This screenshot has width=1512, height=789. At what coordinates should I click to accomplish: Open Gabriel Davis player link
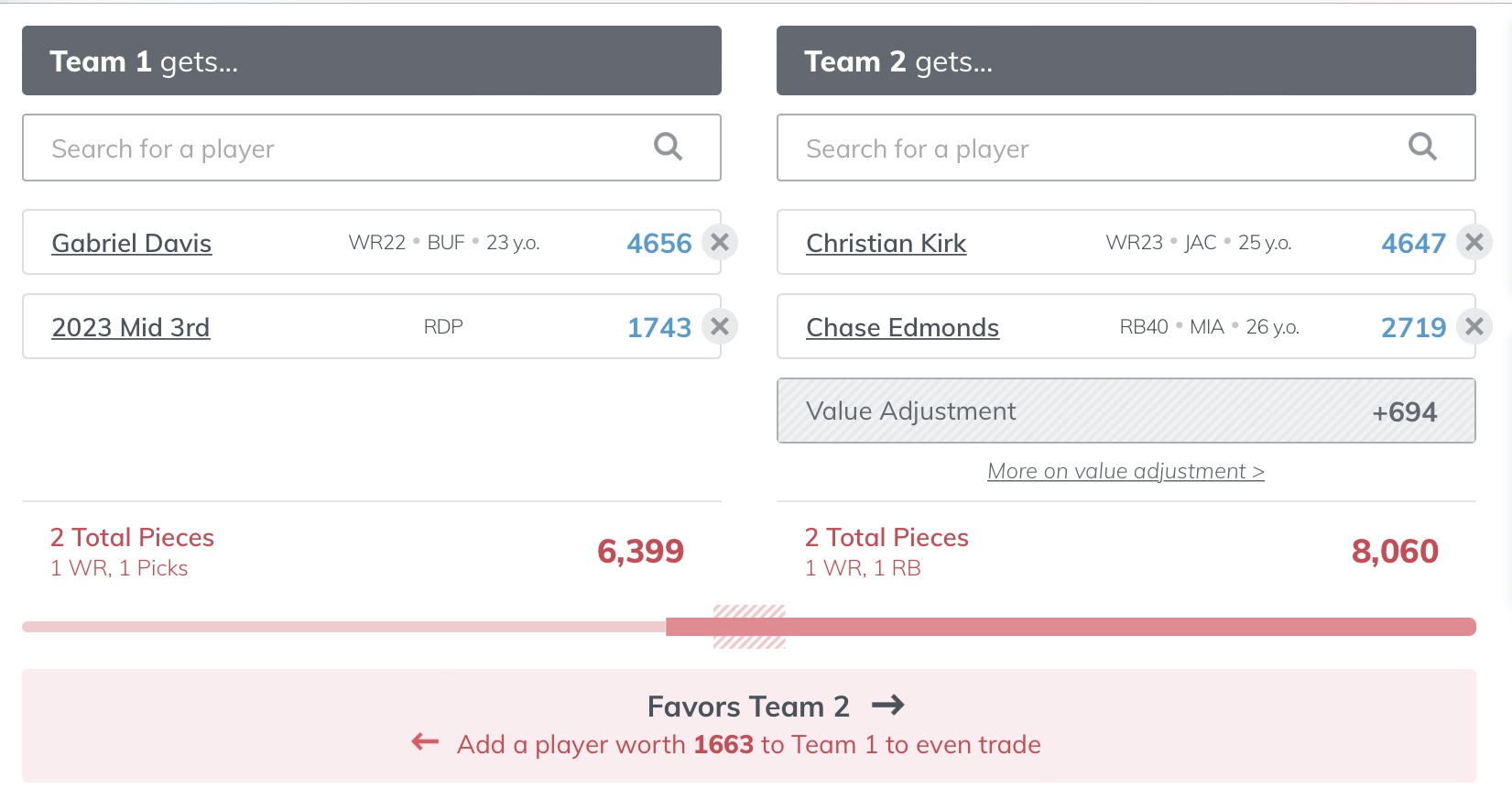pos(132,243)
